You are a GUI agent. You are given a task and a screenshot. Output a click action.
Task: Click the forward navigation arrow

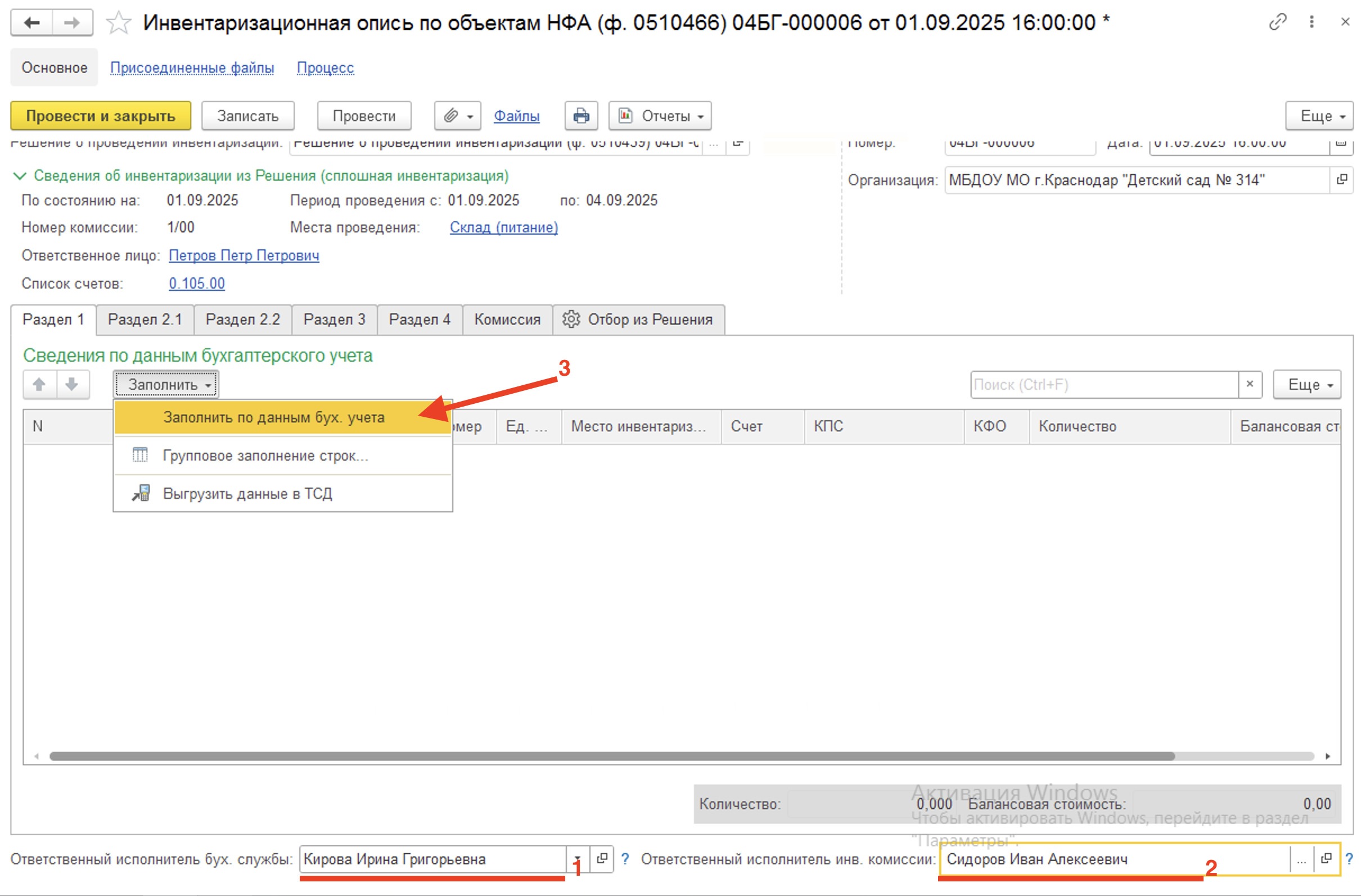(x=72, y=23)
